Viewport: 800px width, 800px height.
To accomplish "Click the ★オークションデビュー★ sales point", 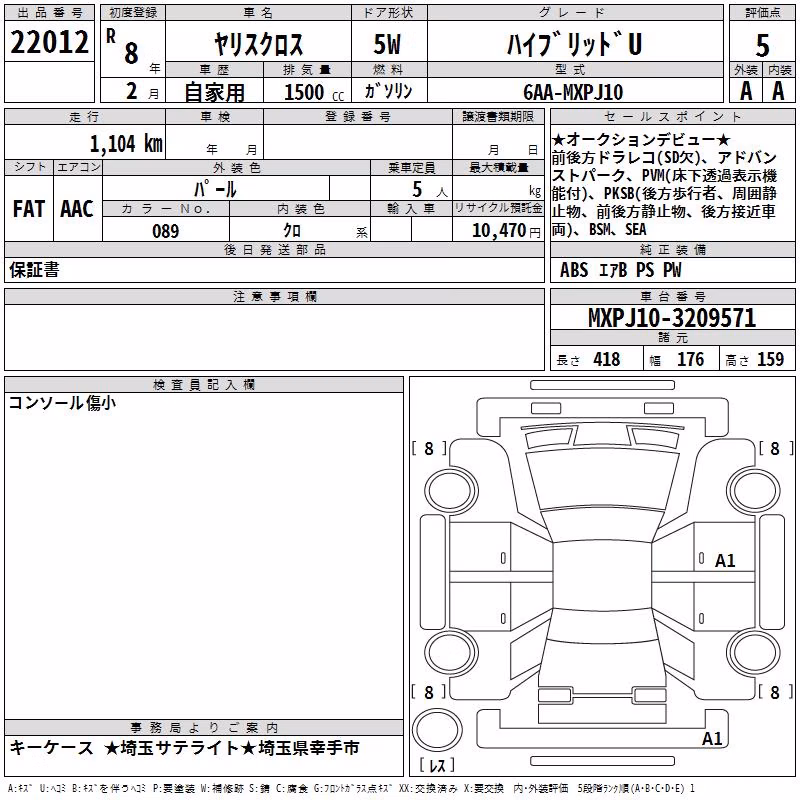I will click(x=641, y=140).
